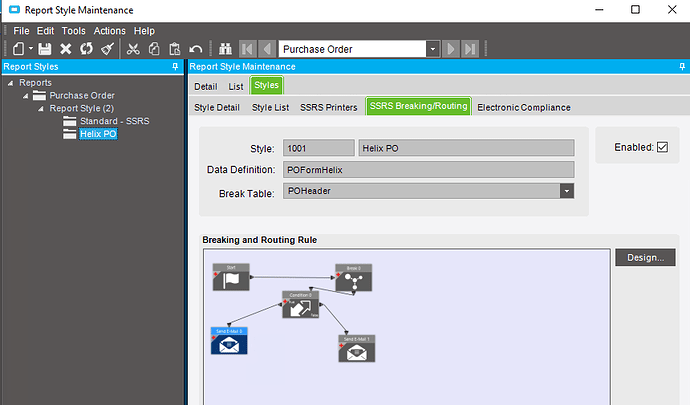Click the Helix PO folder icon

pyautogui.click(x=70, y=134)
